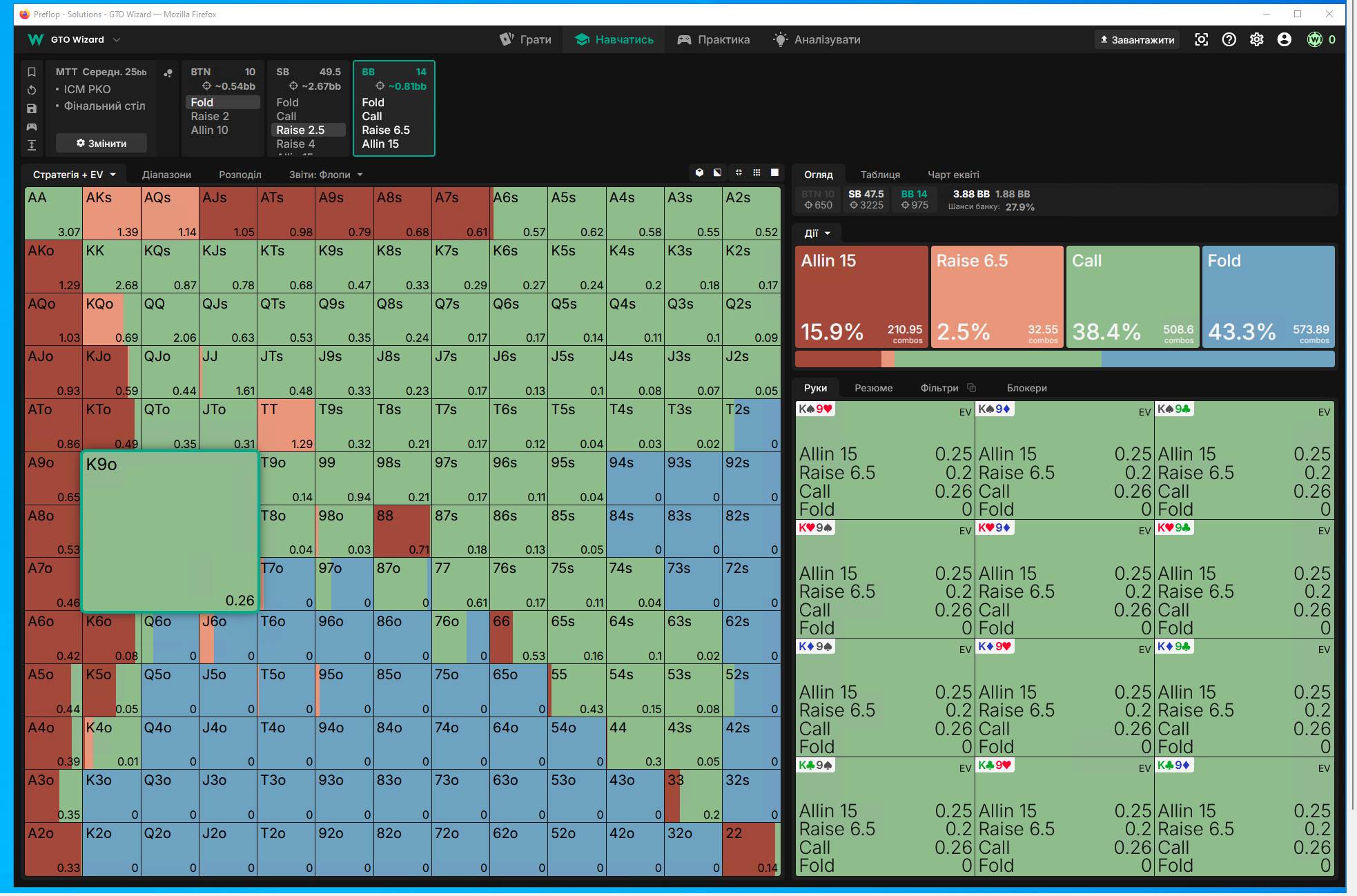This screenshot has height=896, width=1357.
Task: Open the Чарт еквіті tab
Action: pyautogui.click(x=953, y=175)
